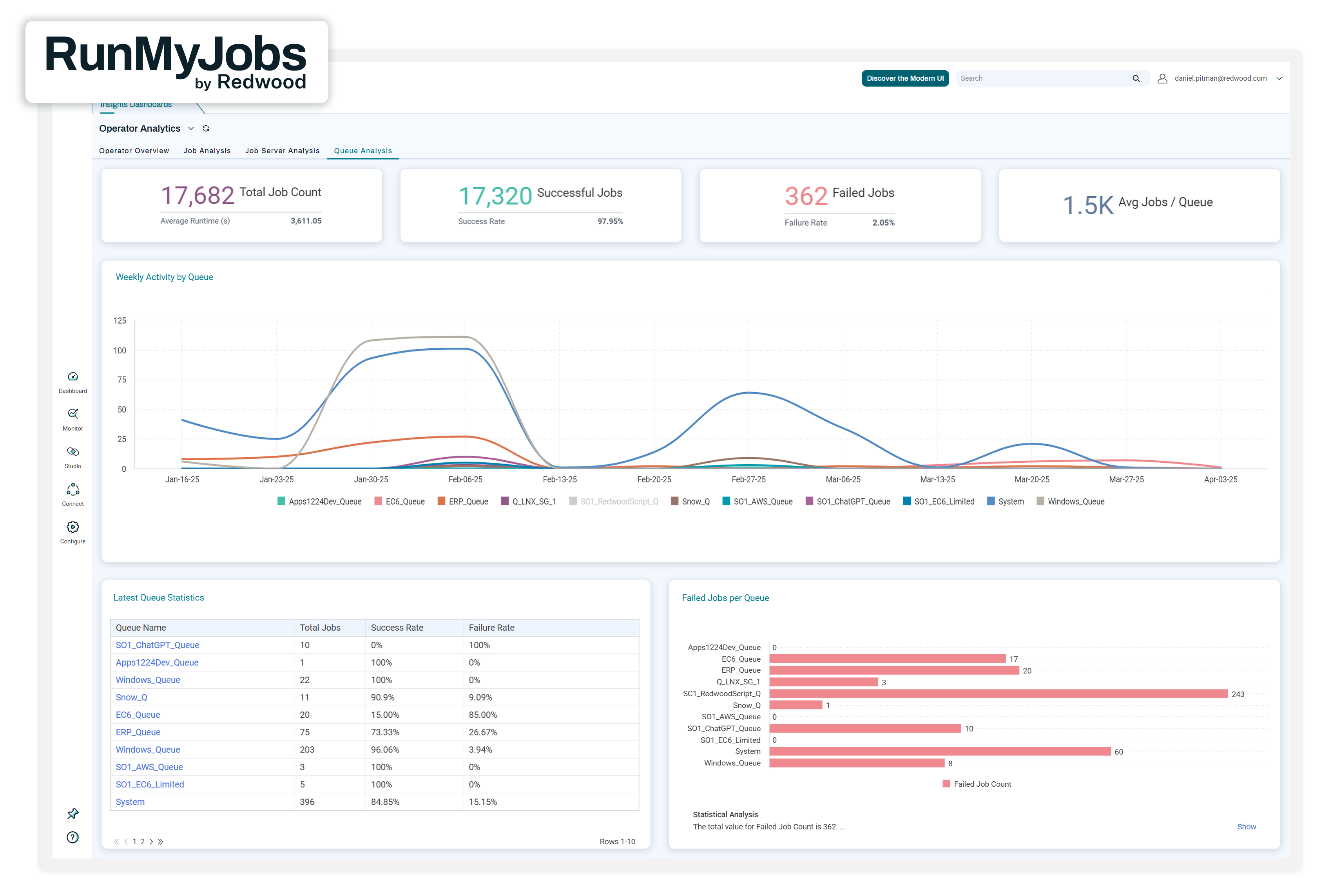The image size is (1332, 896).
Task: Open the Monitor section icon
Action: (x=72, y=414)
